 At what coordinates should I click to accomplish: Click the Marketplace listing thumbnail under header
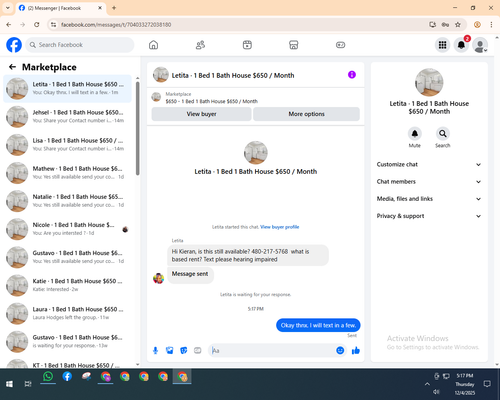point(156,97)
